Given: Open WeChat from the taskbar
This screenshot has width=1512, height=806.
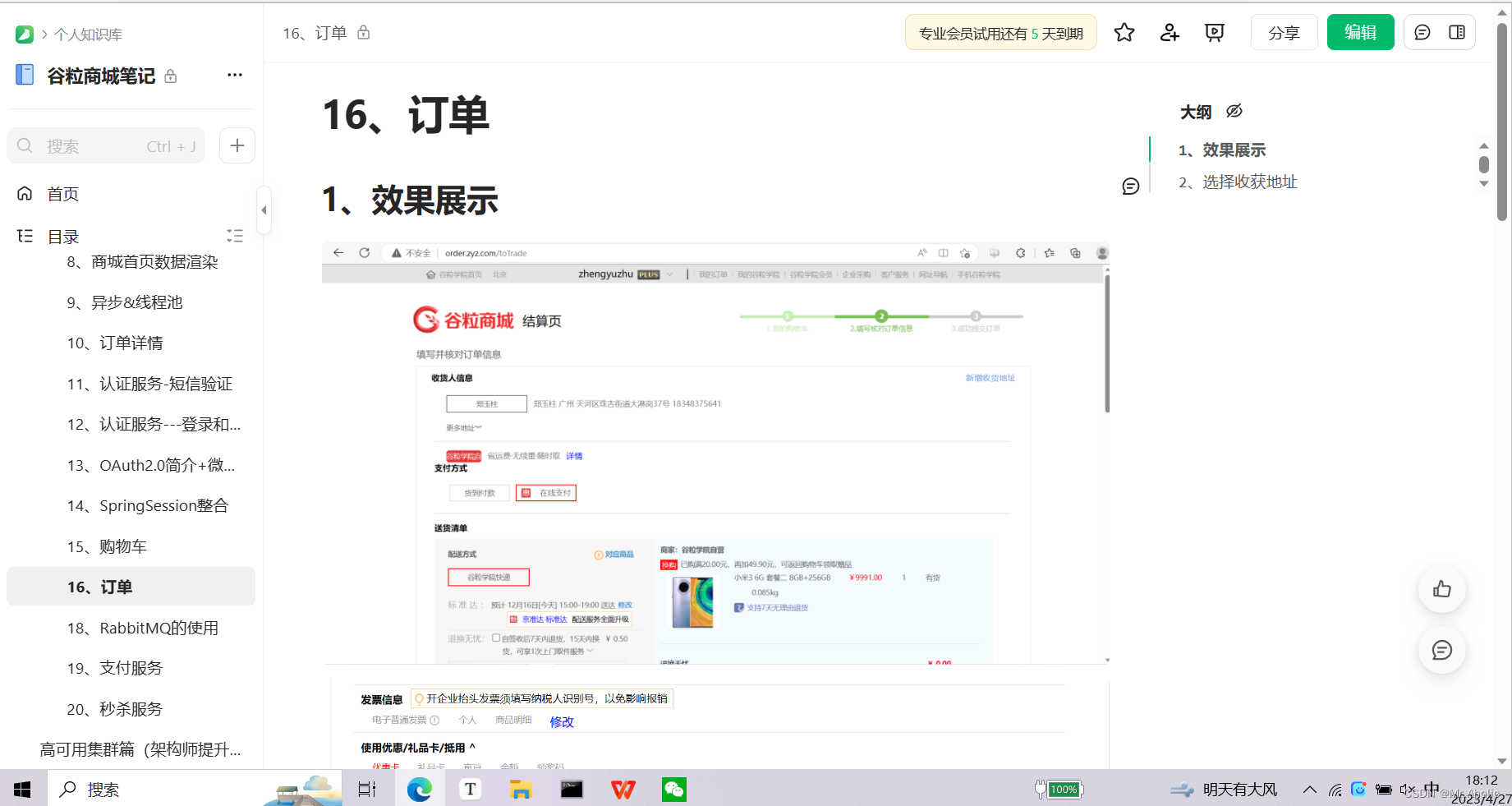Looking at the screenshot, I should point(673,789).
